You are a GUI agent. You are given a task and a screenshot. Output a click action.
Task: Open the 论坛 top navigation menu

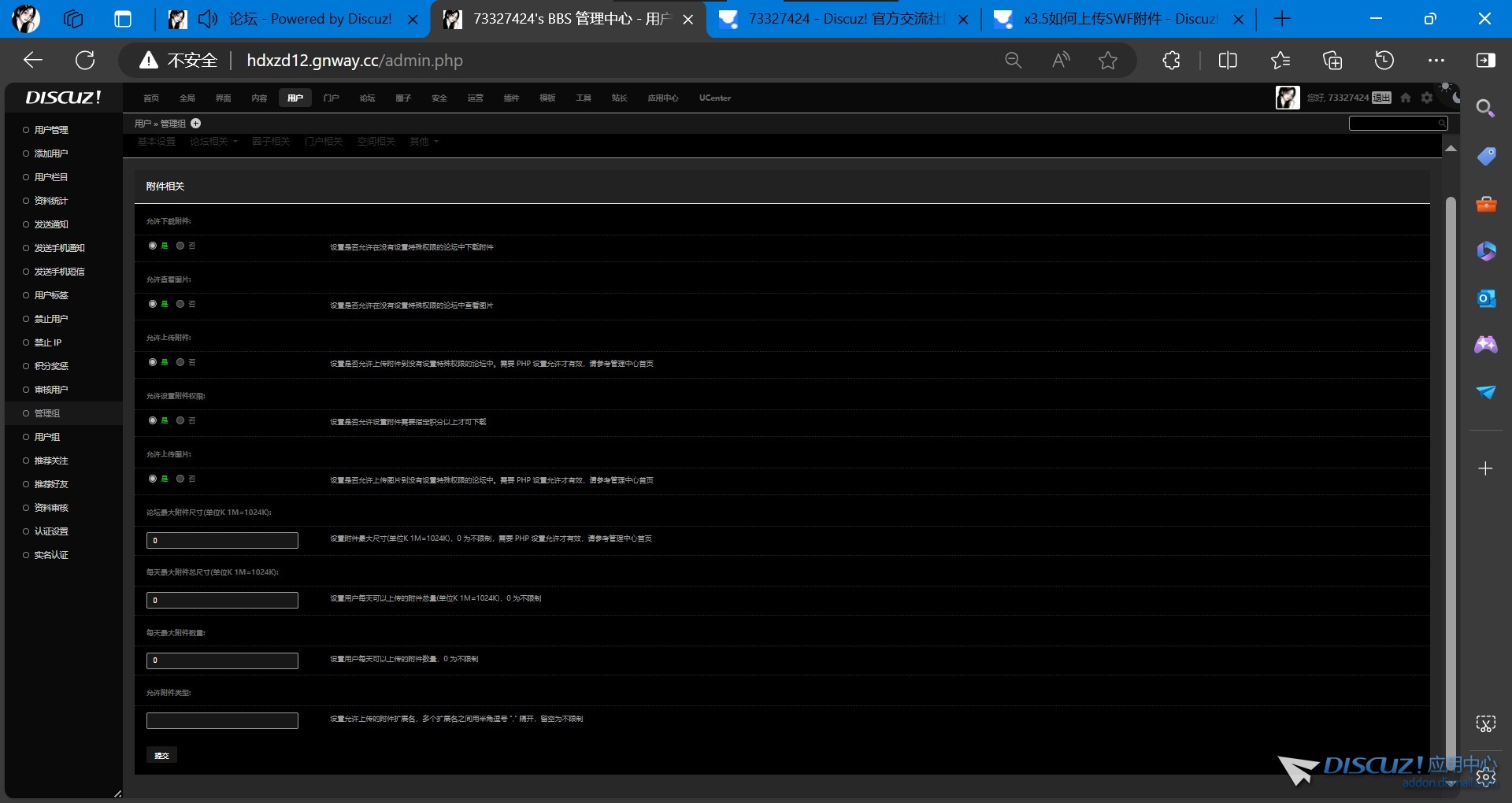[x=367, y=98]
